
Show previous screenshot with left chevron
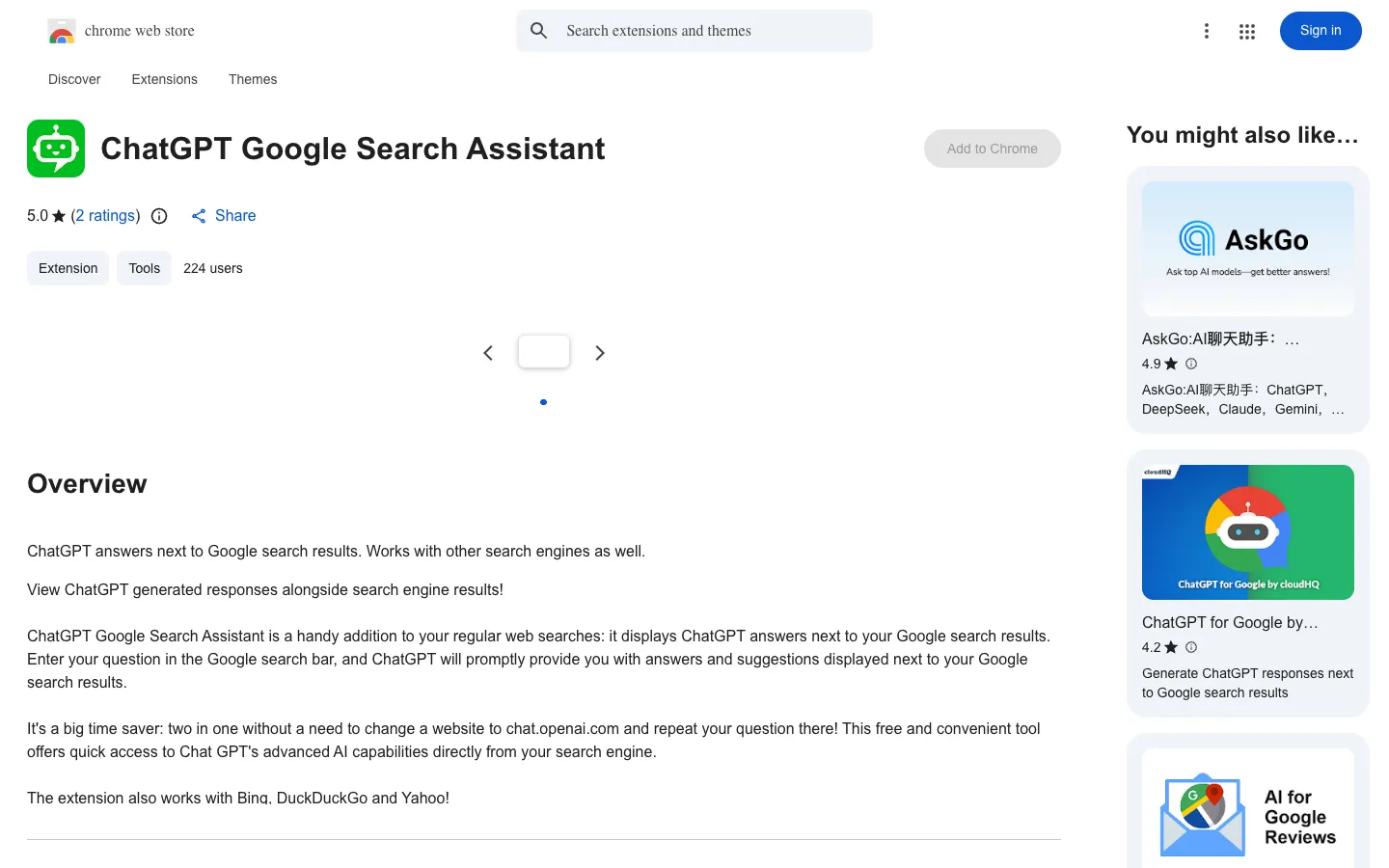488,353
